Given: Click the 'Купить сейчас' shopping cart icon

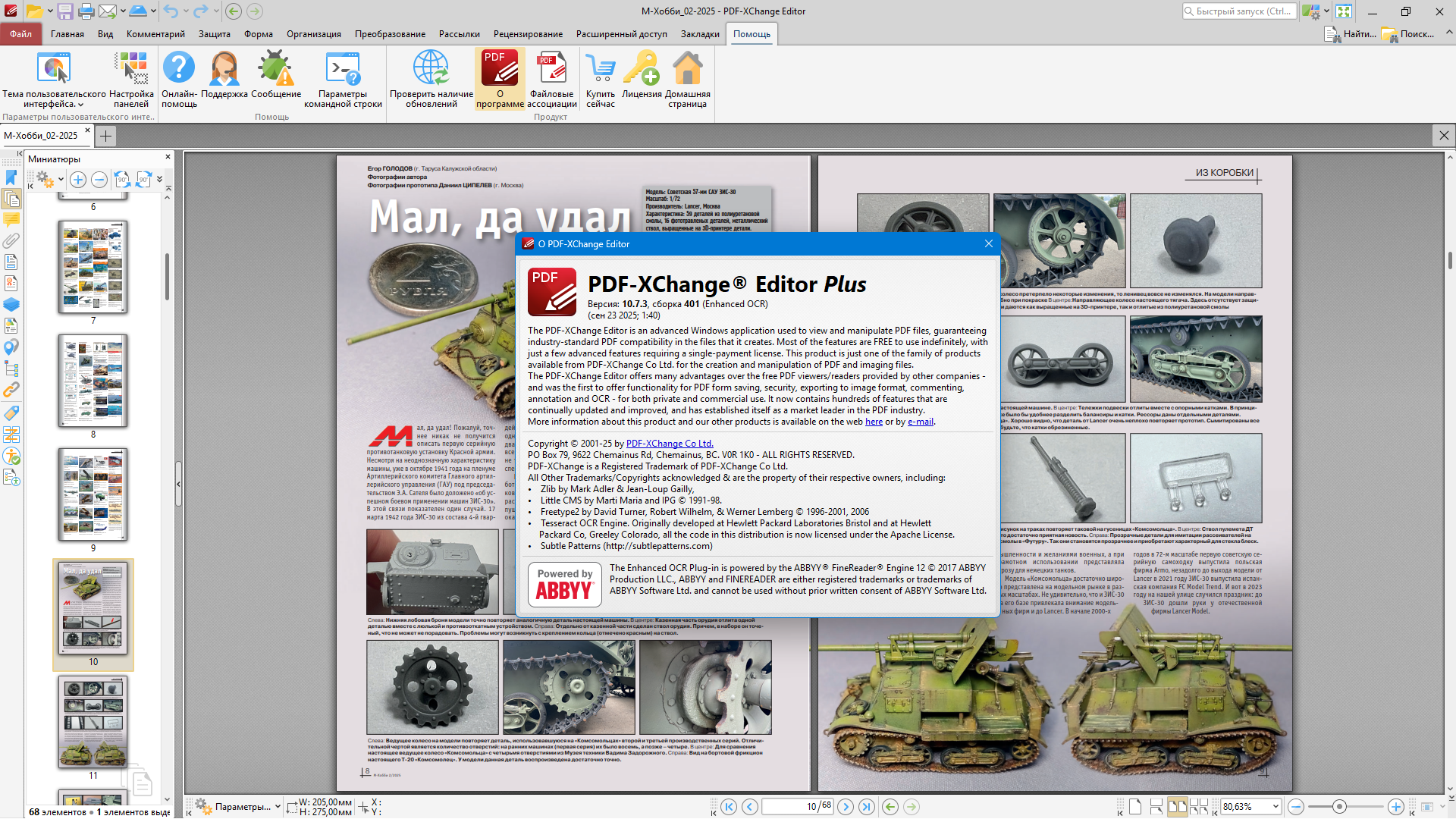Looking at the screenshot, I should pos(601,68).
